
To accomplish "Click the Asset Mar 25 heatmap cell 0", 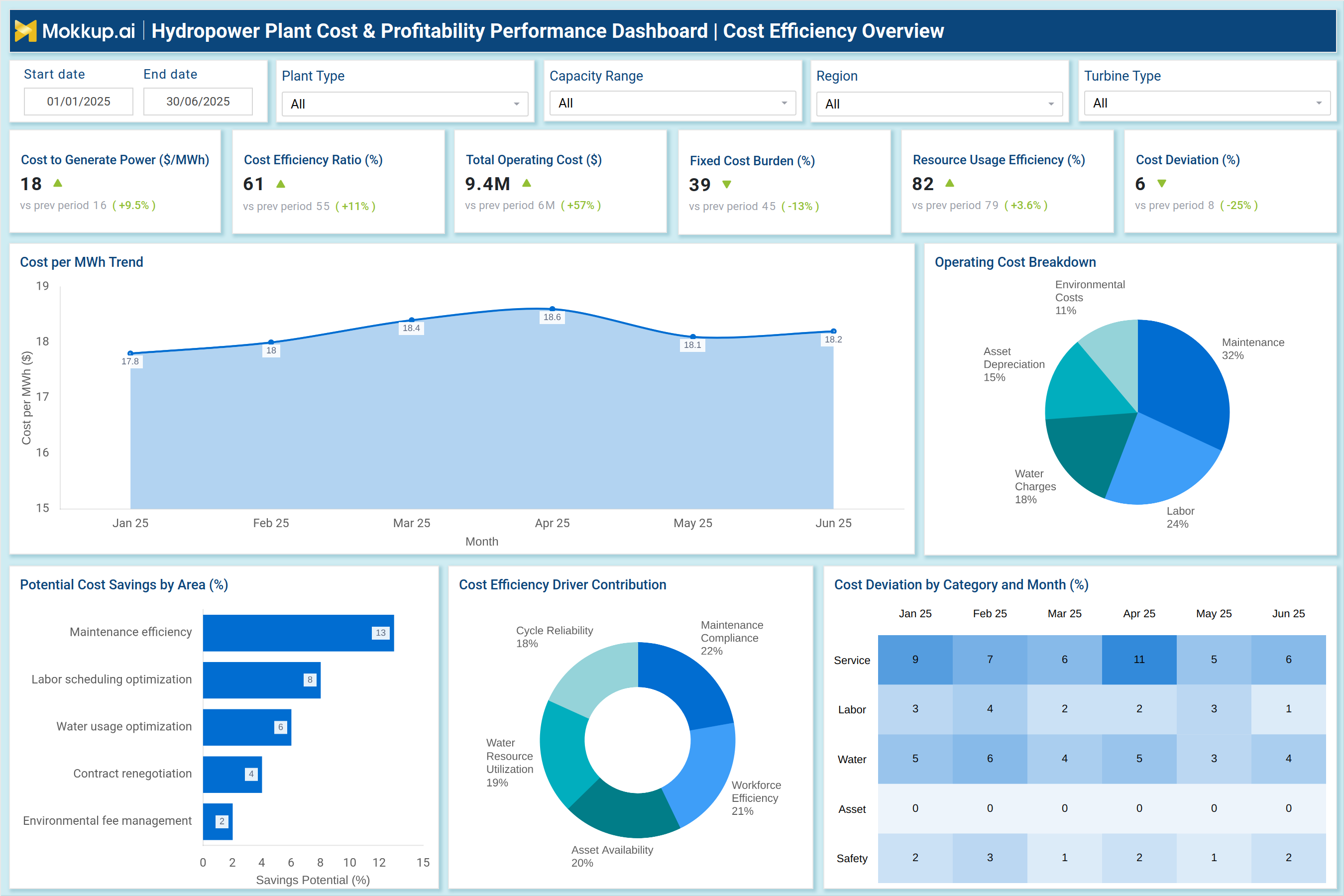I will [x=1065, y=808].
